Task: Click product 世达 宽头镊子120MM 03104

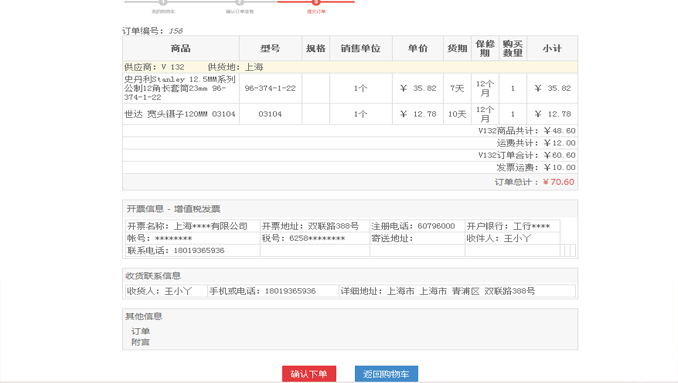Action: pyautogui.click(x=180, y=114)
